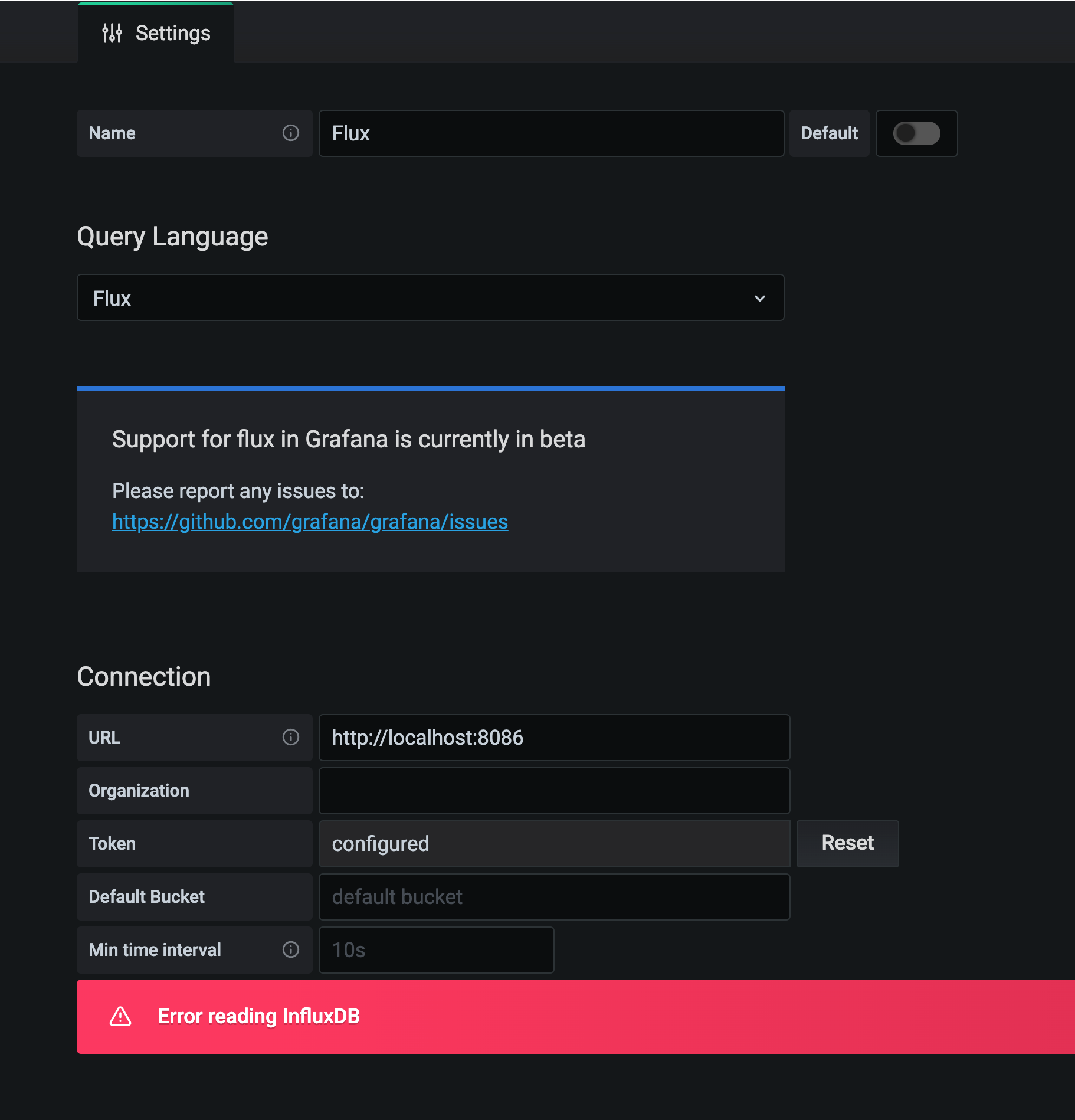Open the Grafana GitHub issues link
This screenshot has height=1120, width=1075.
(309, 522)
